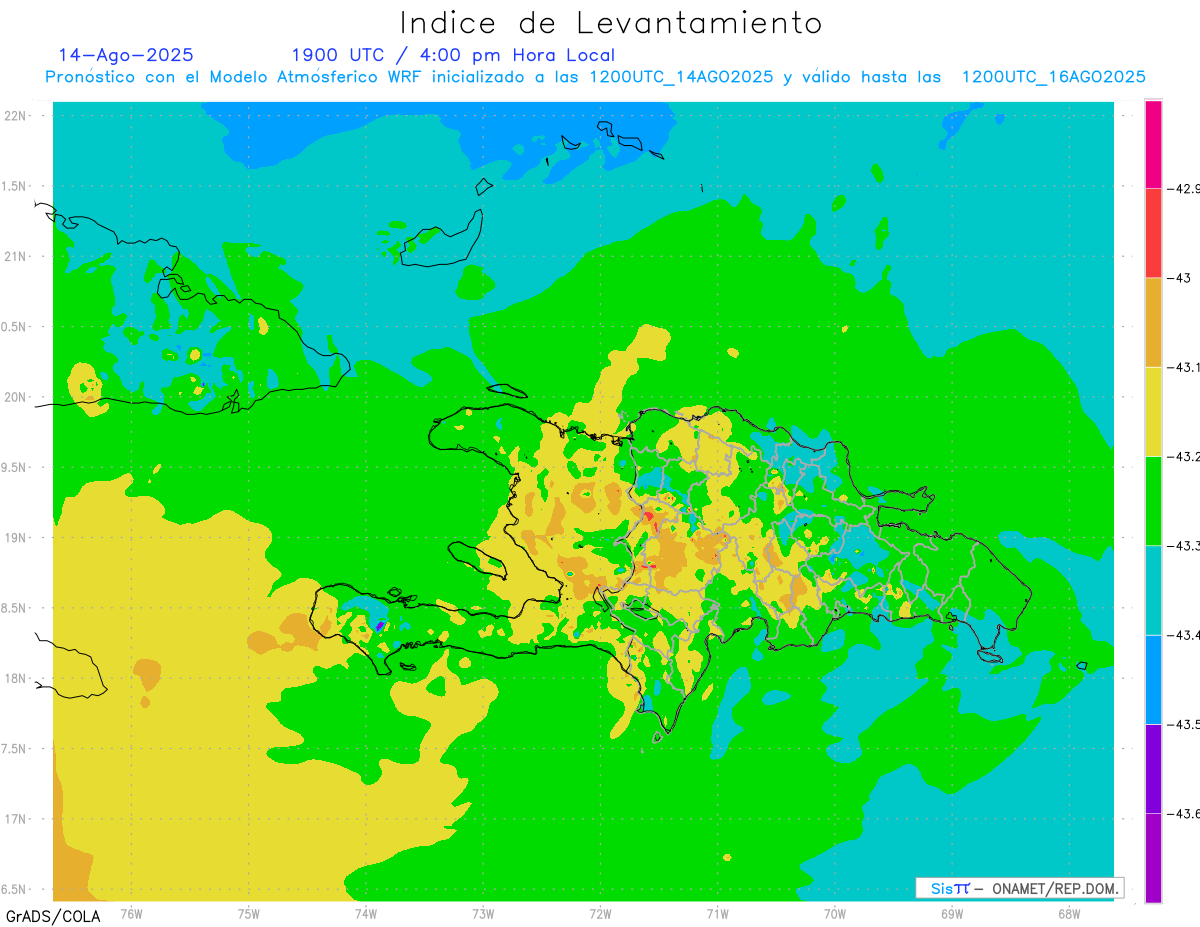This screenshot has height=927, width=1200.
Task: Click the "71W" longitude label
Action: (x=717, y=914)
